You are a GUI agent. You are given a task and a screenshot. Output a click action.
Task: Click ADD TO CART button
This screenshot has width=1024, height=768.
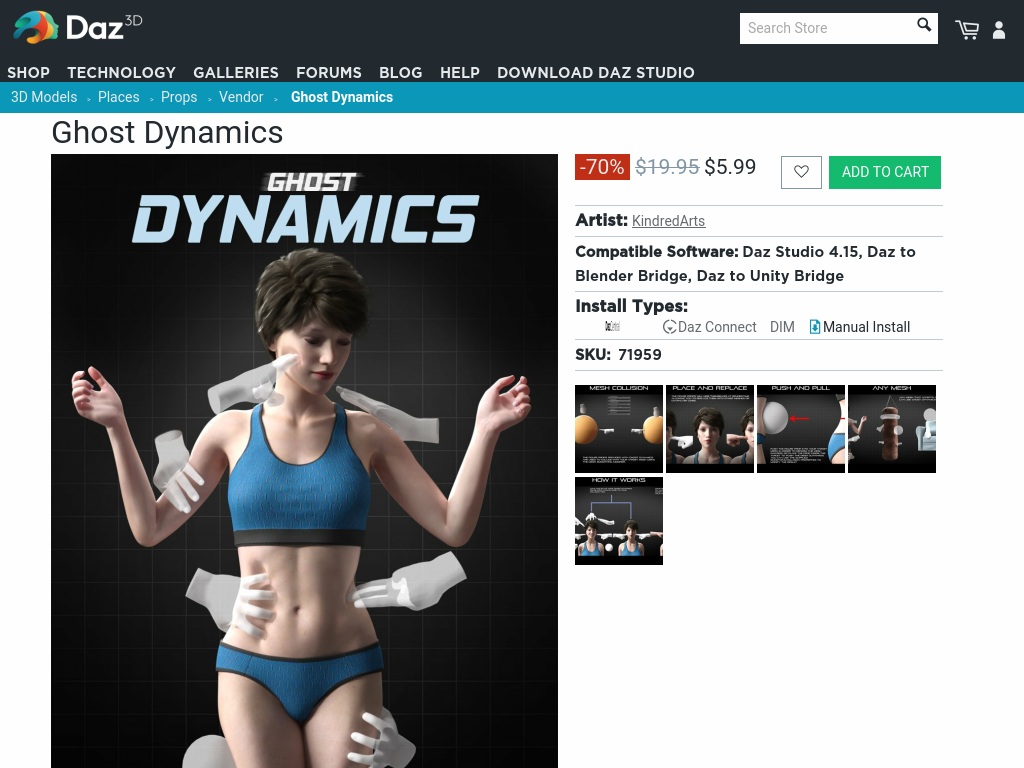(885, 172)
